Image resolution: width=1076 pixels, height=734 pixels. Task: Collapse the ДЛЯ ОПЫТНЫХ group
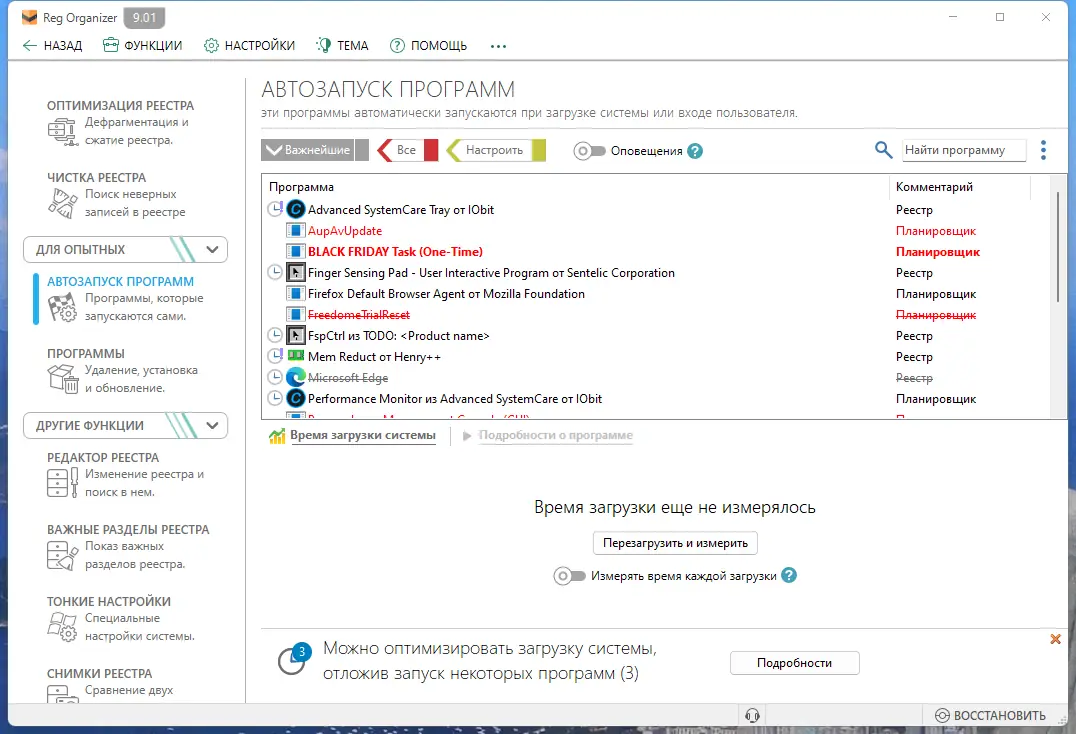click(125, 250)
